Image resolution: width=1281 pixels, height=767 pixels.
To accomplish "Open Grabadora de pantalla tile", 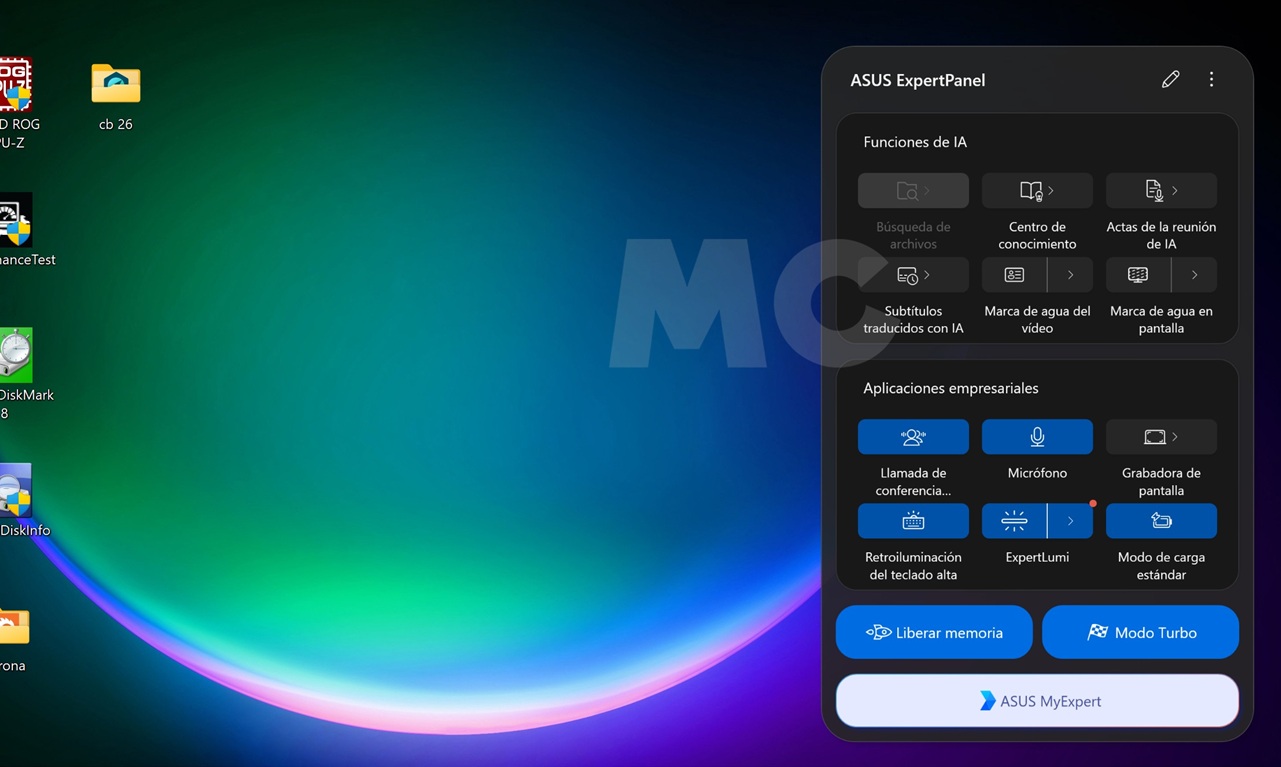I will tap(1161, 437).
